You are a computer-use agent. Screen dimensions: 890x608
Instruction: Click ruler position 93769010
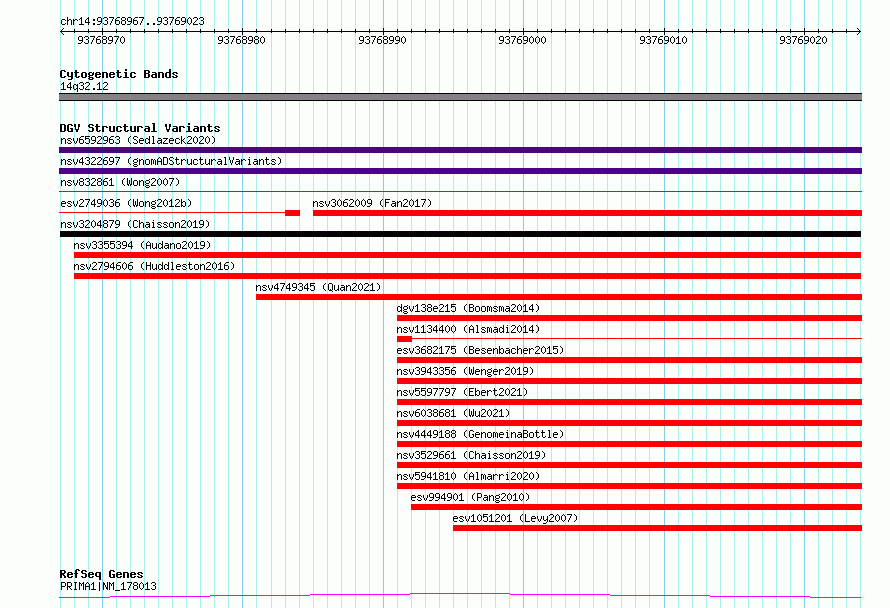pyautogui.click(x=663, y=40)
